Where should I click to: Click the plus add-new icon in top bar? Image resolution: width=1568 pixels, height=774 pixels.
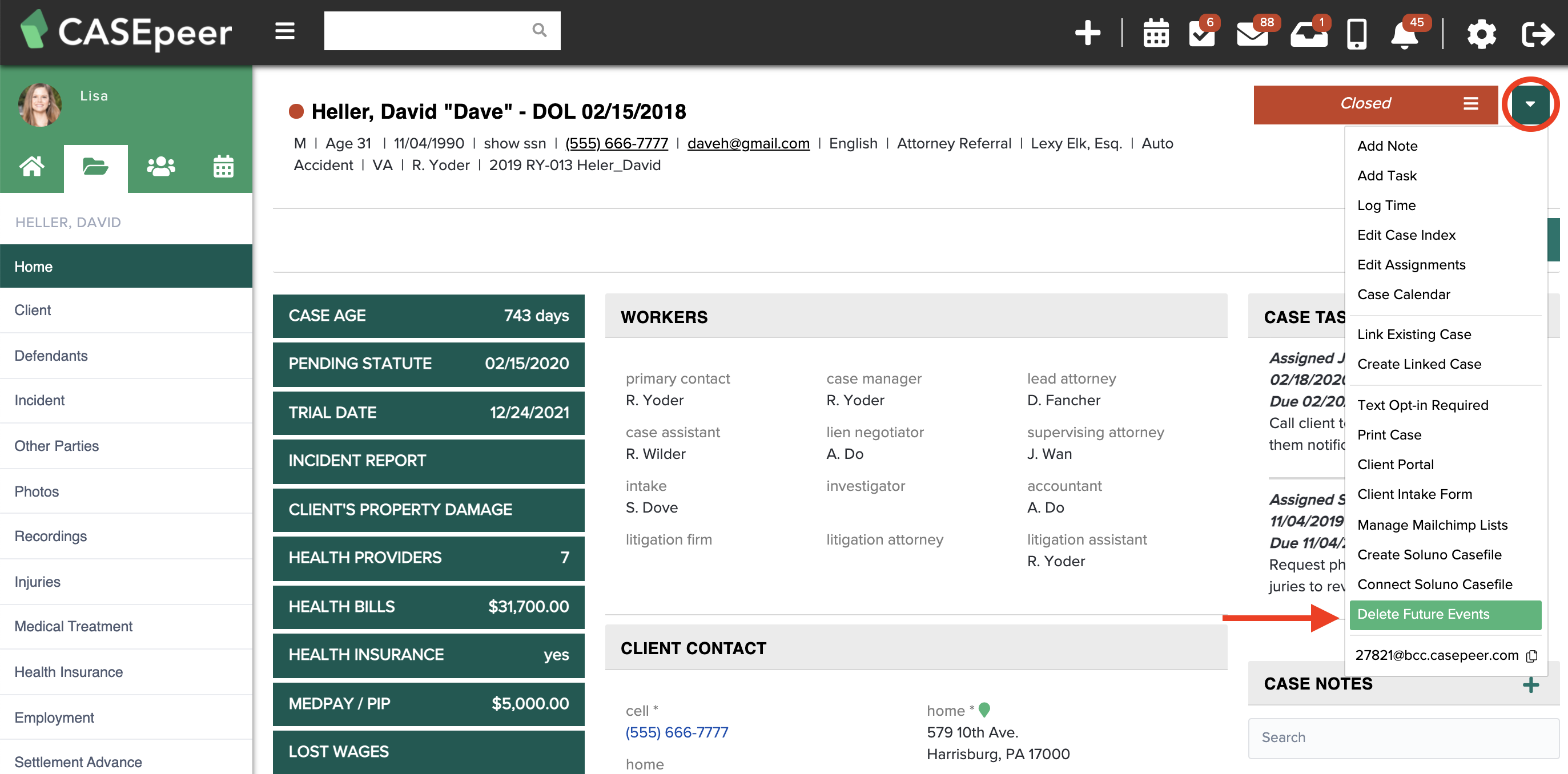coord(1088,32)
